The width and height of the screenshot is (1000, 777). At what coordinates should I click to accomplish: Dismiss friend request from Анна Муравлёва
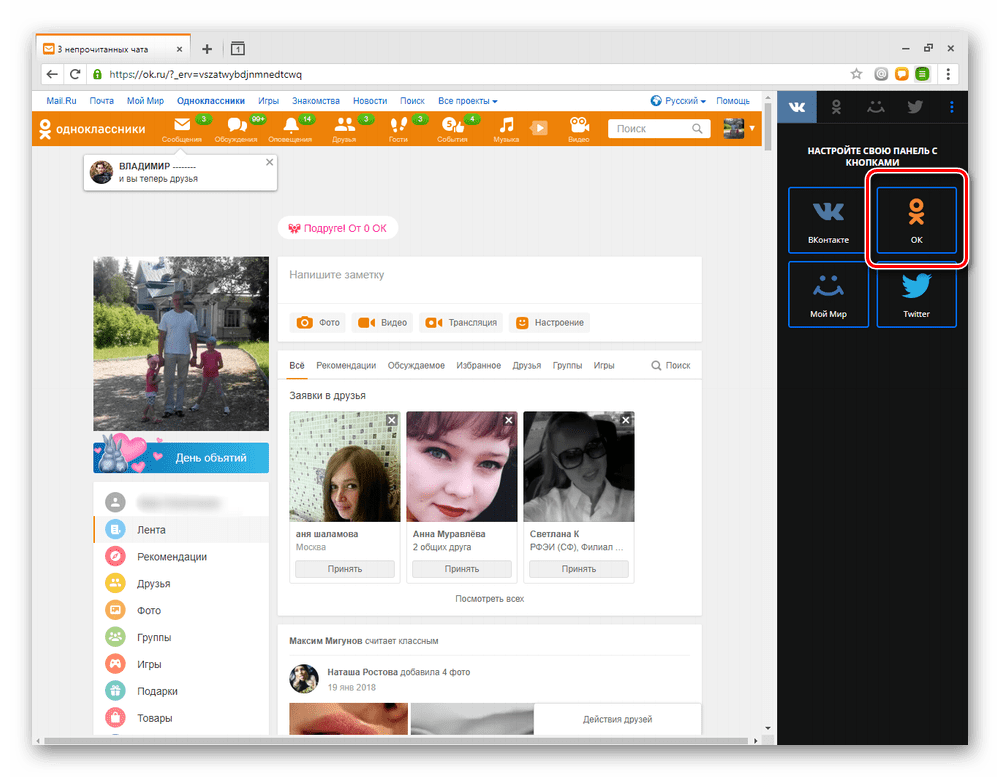point(509,420)
